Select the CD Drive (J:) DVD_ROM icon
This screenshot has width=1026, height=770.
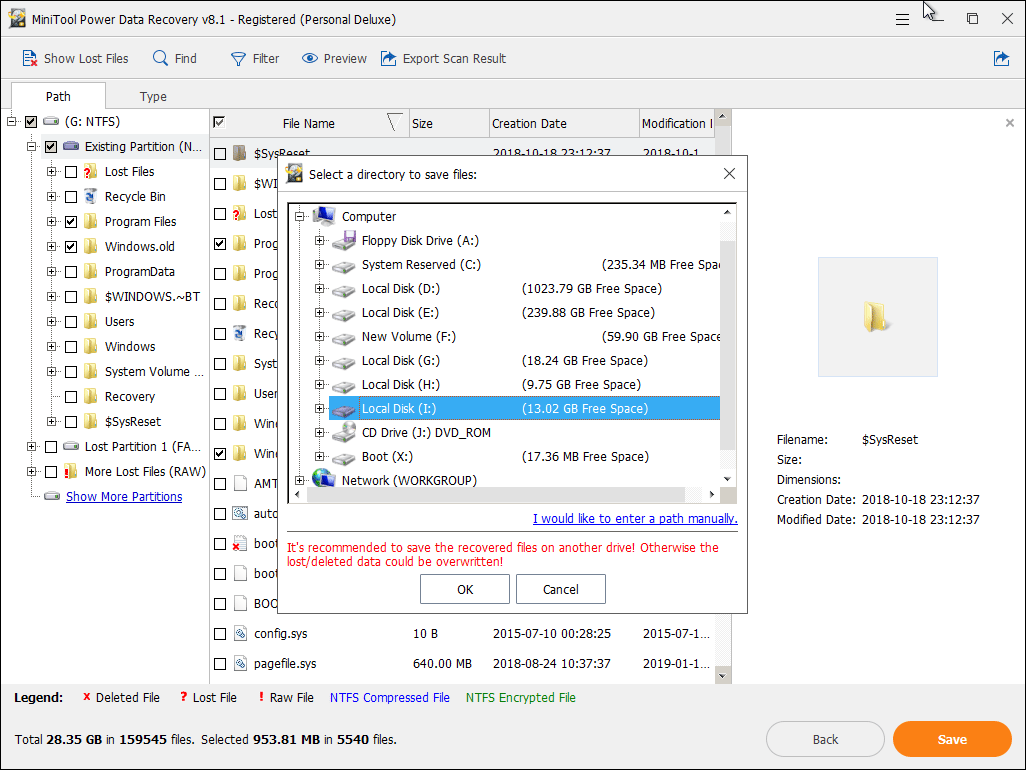[344, 432]
